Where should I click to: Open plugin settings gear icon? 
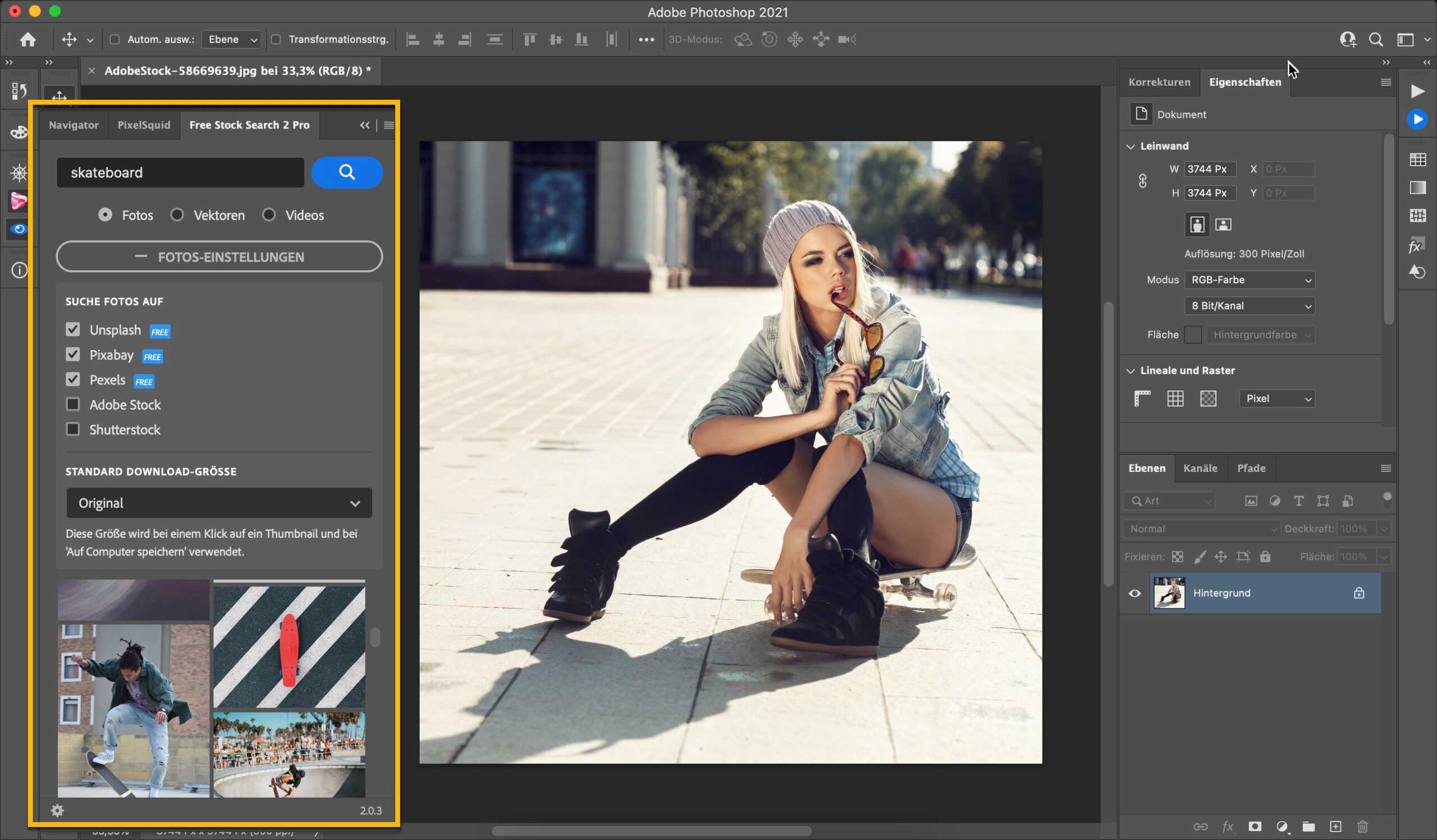57,810
